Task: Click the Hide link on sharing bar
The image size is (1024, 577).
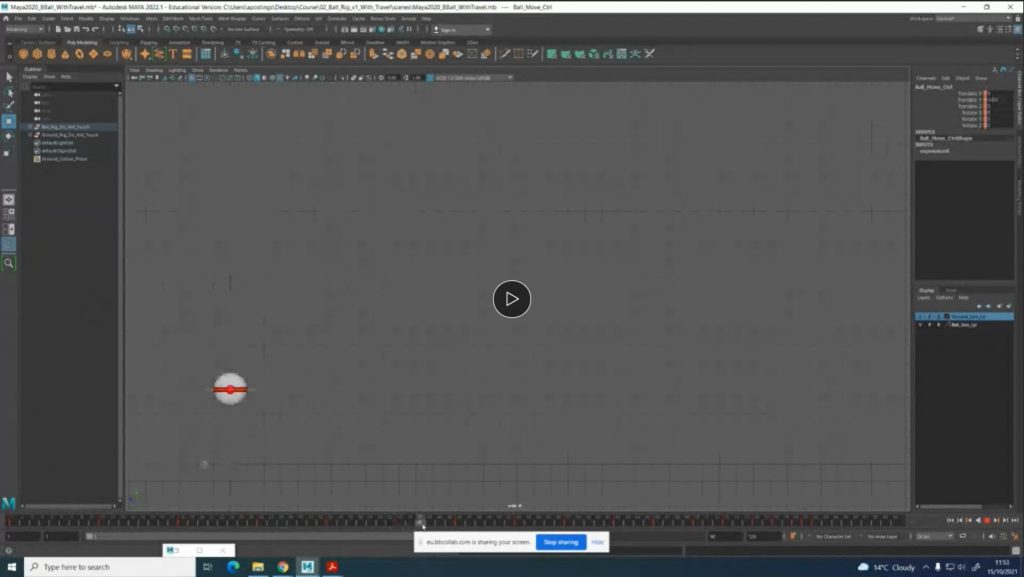Action: 597,542
